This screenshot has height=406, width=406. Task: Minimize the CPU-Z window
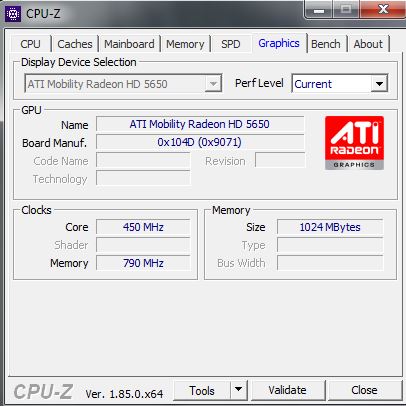pyautogui.click(x=319, y=10)
